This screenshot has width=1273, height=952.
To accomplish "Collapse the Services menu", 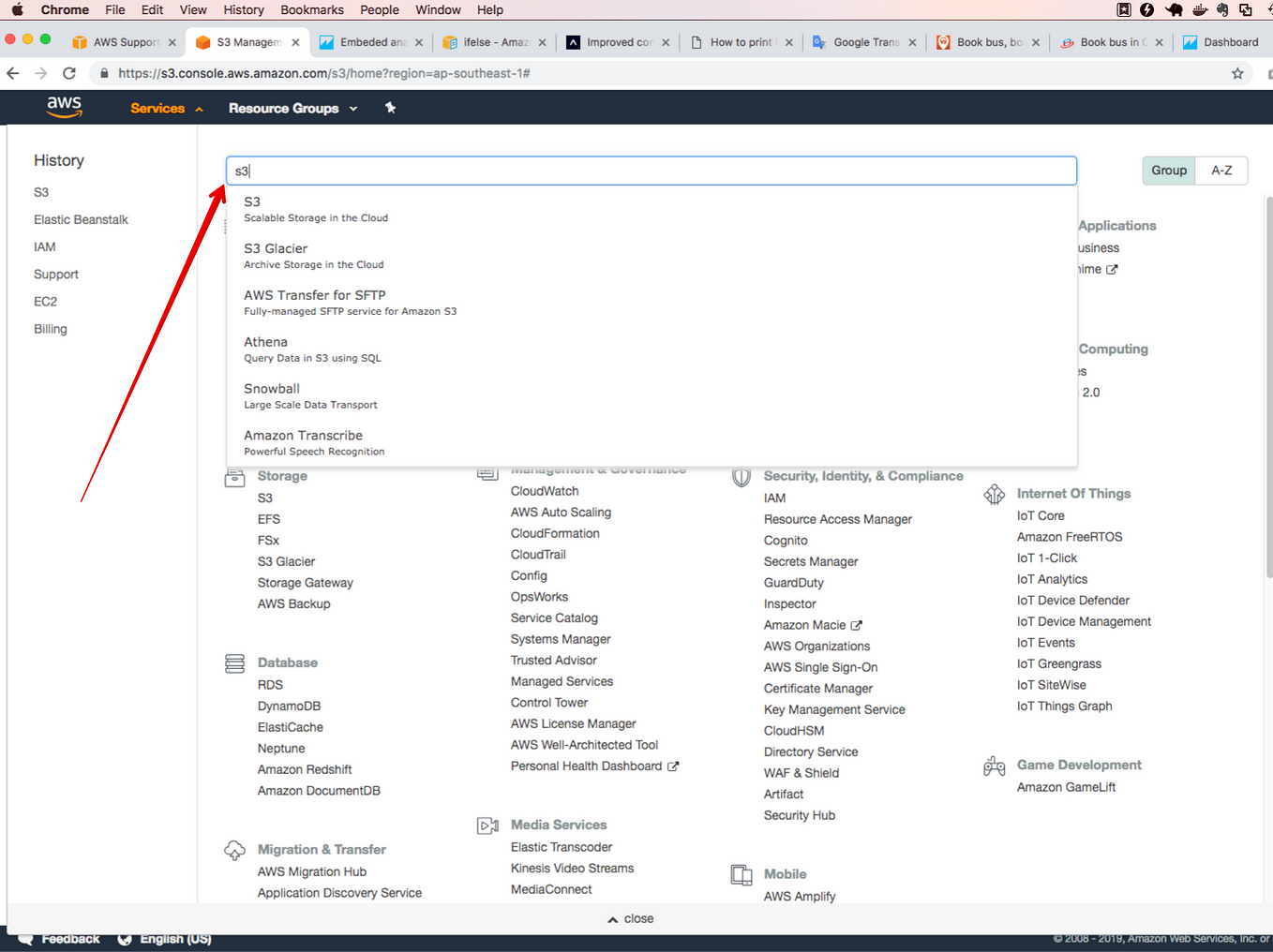I will click(x=167, y=108).
